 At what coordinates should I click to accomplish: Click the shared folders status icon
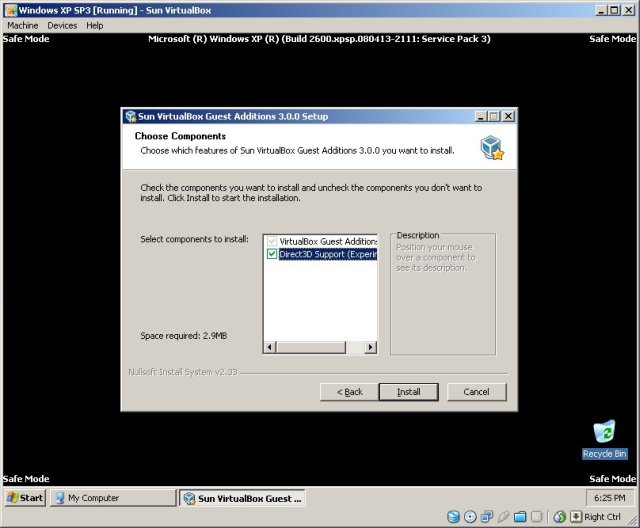(x=520, y=517)
